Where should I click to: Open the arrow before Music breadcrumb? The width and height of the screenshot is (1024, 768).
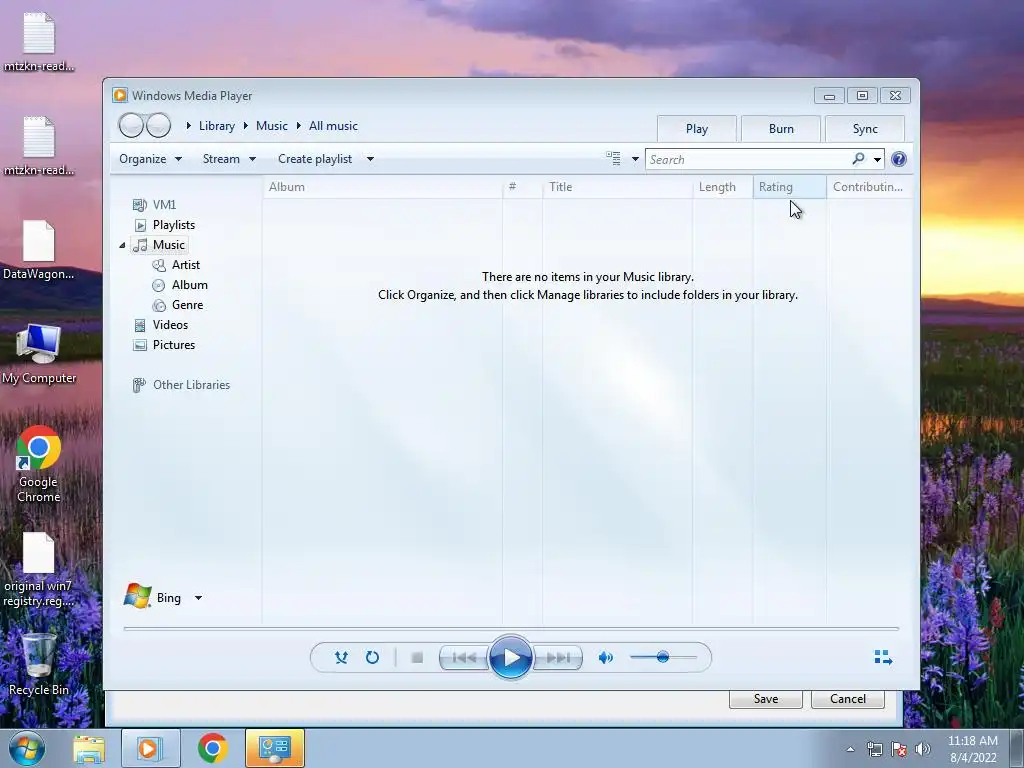click(x=246, y=125)
